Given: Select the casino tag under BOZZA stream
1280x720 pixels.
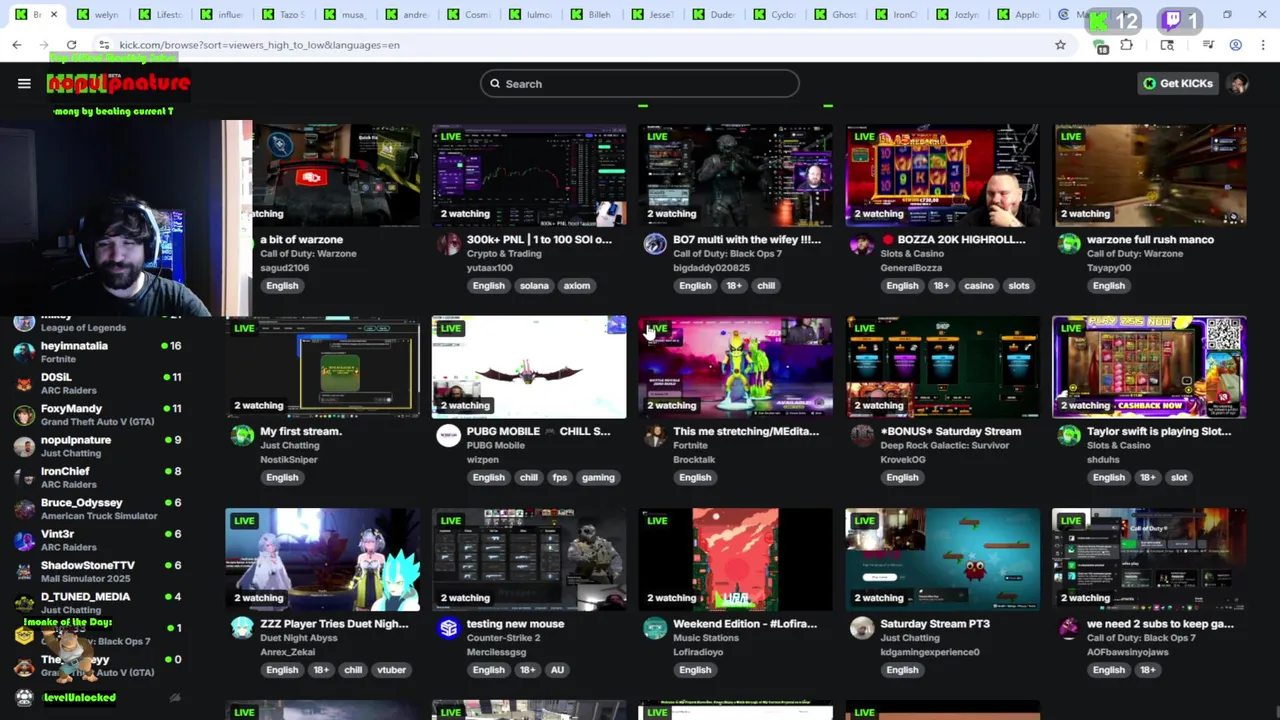Looking at the screenshot, I should (979, 286).
